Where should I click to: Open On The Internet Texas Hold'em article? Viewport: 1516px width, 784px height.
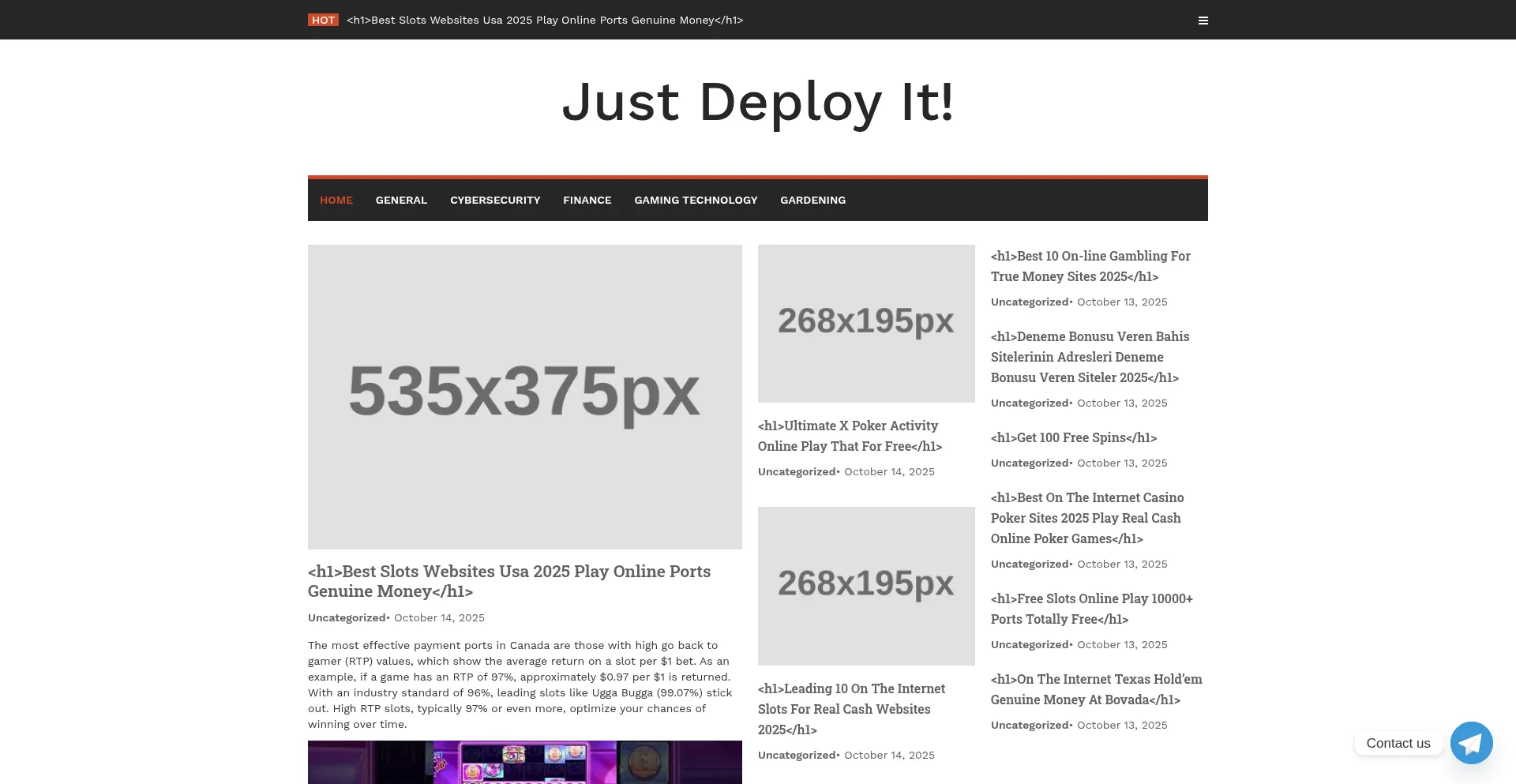tap(1096, 689)
